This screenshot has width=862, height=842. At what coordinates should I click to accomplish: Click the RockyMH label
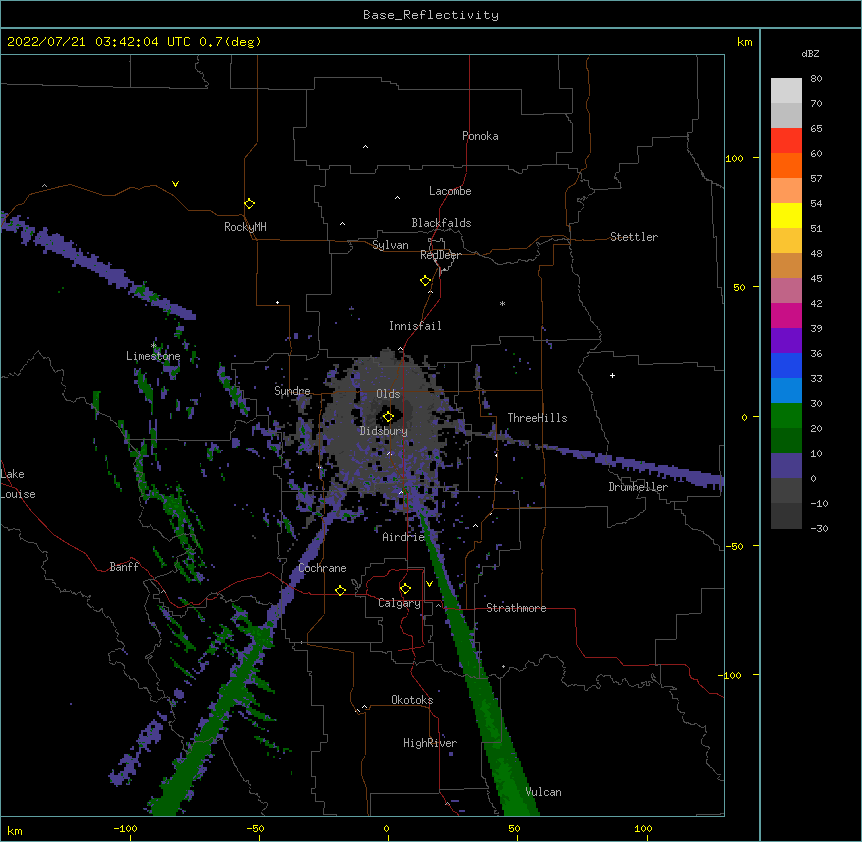(x=245, y=227)
